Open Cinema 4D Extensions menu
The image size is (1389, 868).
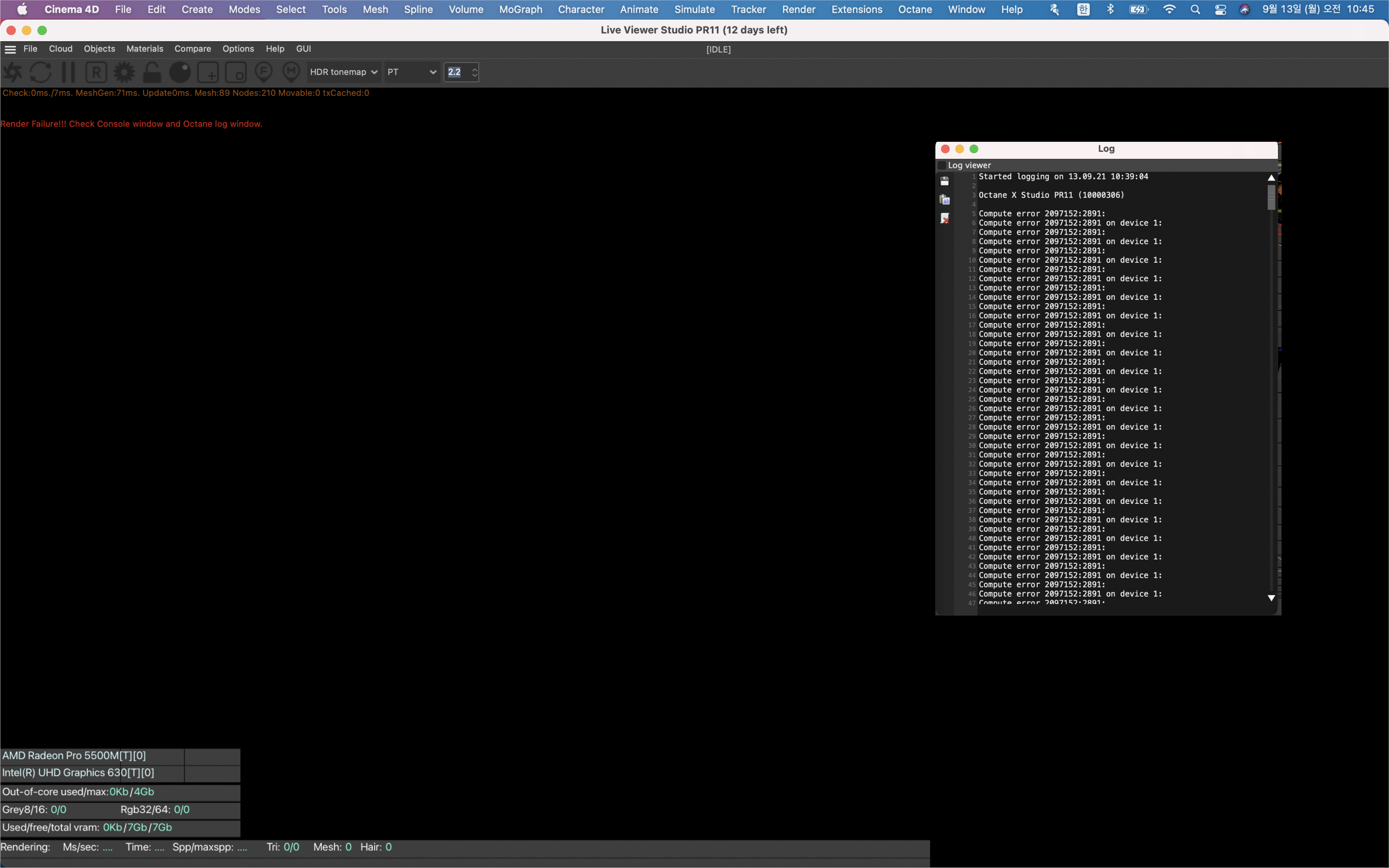[857, 9]
